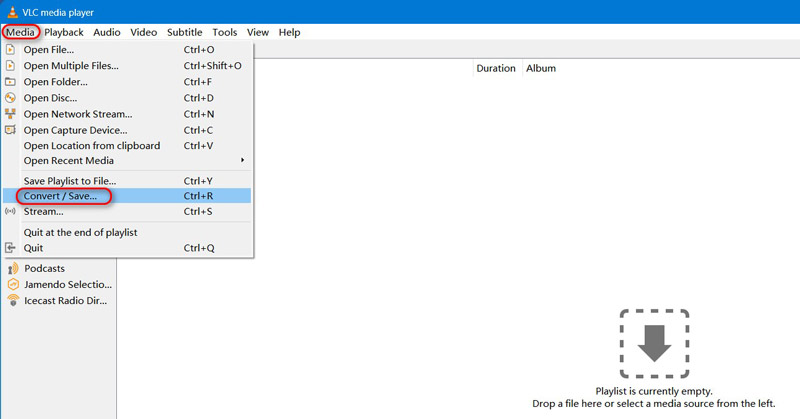
Task: Click the Ctrl+Shift+O shortcut label
Action: coord(213,66)
